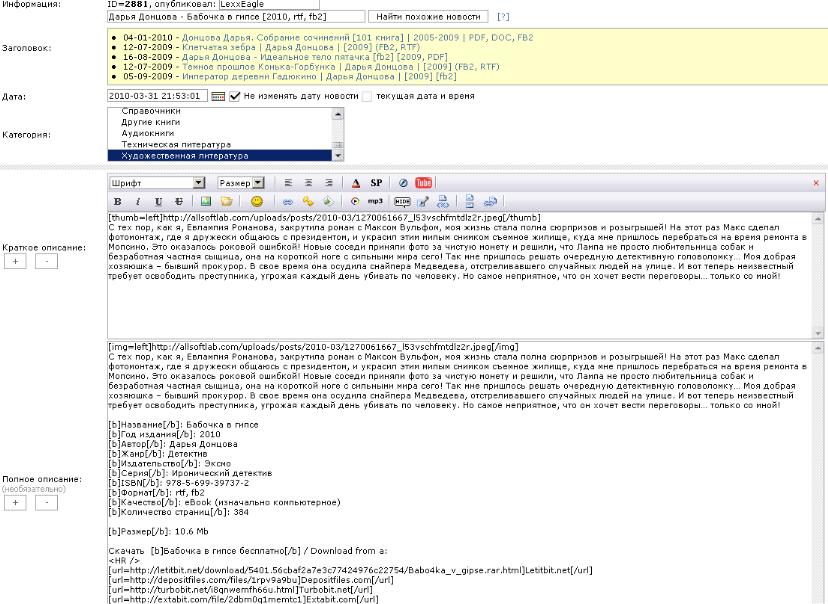
Task: Enlarge full description field with plus
Action: 15,503
